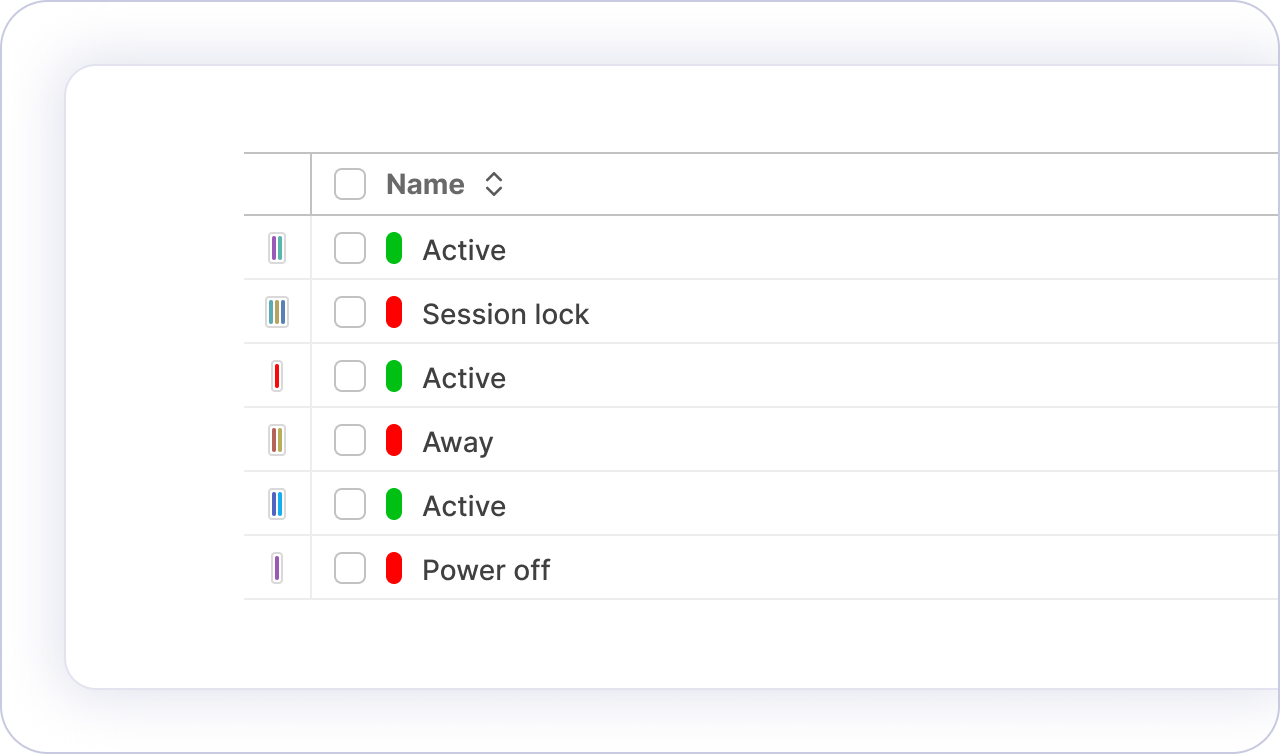
Task: Click the single red bar row icon
Action: 277,376
